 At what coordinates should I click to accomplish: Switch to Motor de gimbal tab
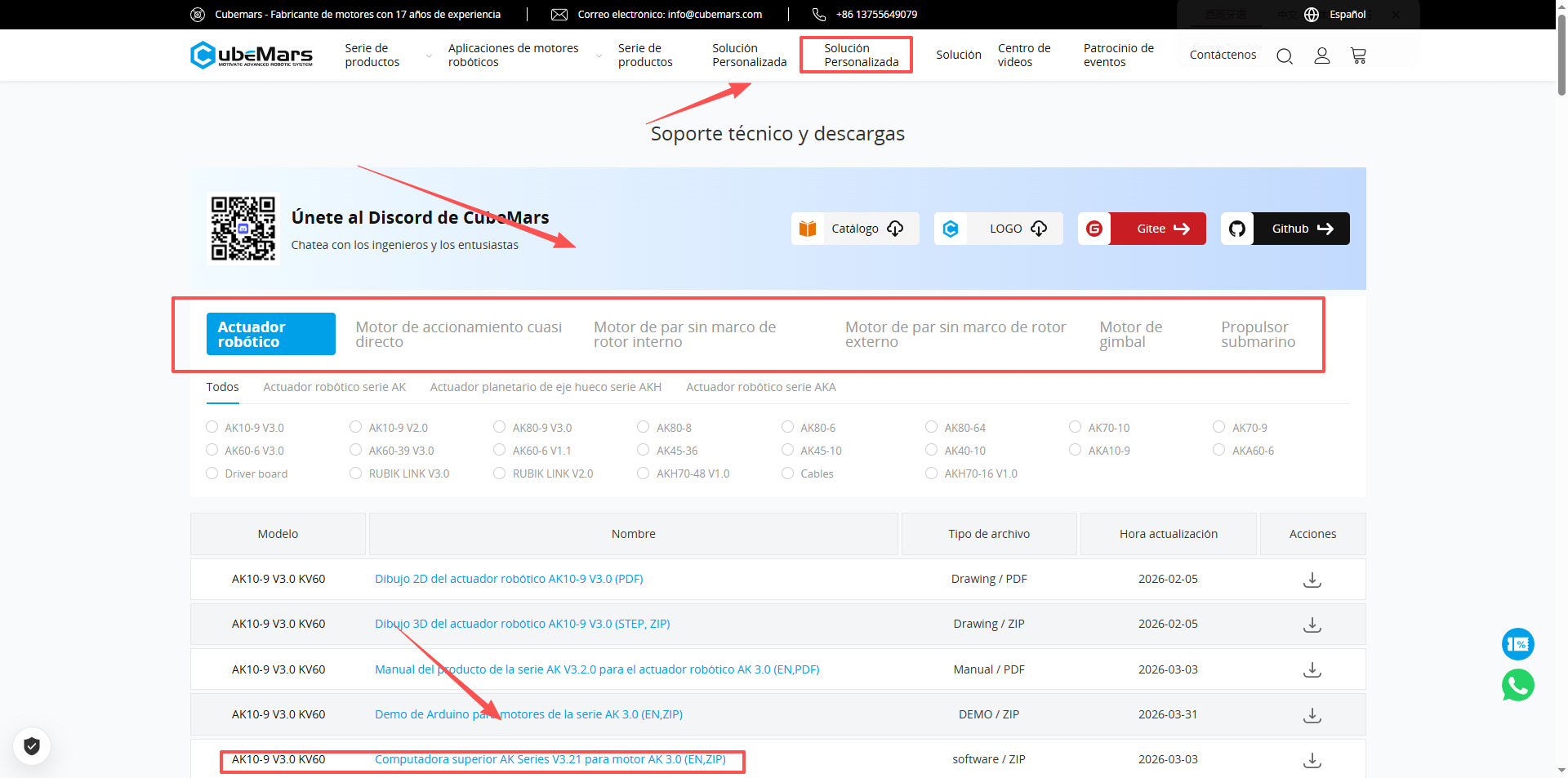click(x=1130, y=335)
